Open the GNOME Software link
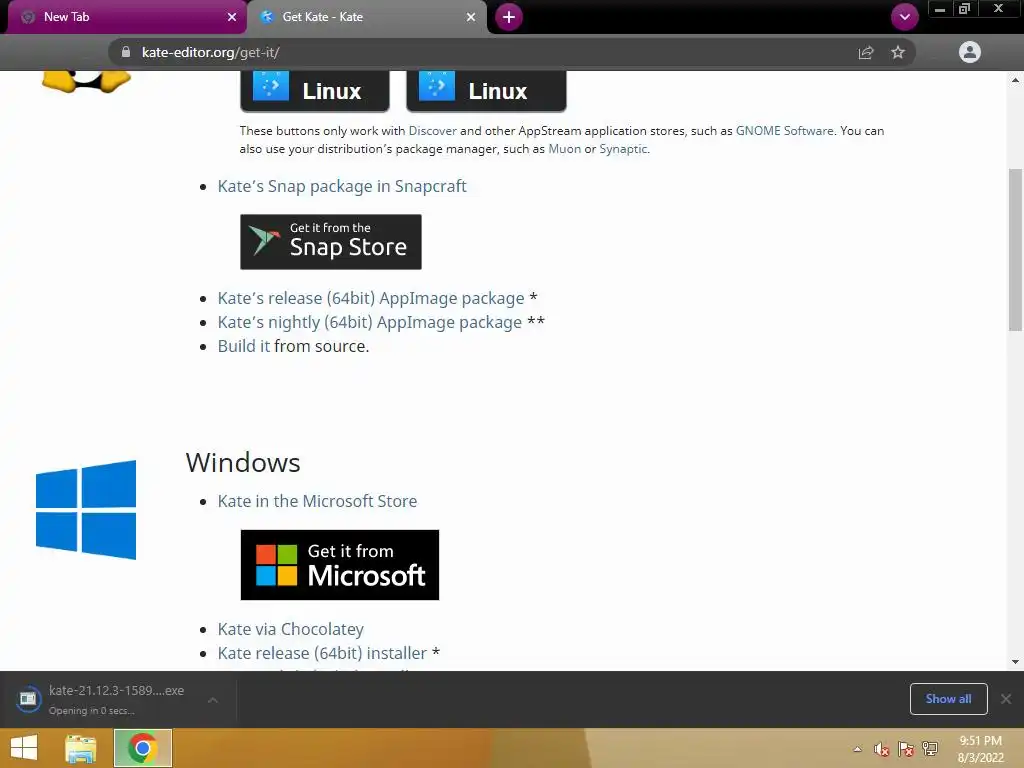The height and width of the screenshot is (768, 1024). pos(784,131)
